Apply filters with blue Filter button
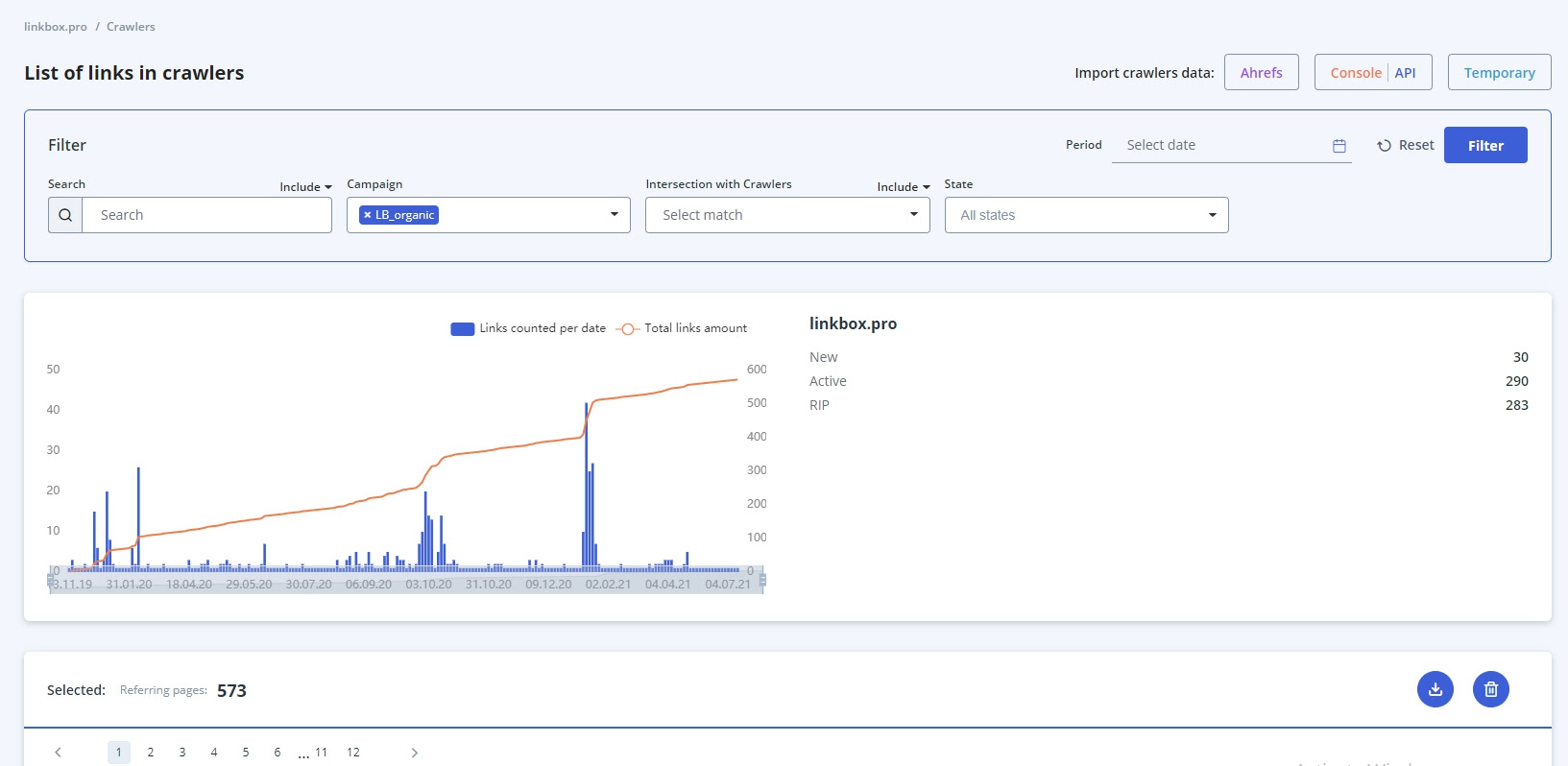 click(1485, 145)
